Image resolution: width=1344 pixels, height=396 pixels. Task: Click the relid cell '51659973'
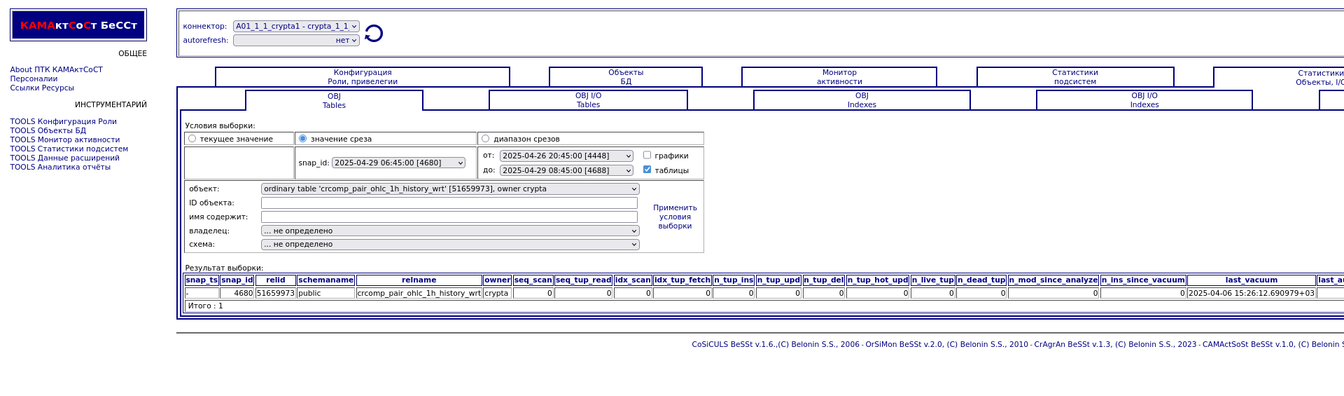click(x=275, y=293)
